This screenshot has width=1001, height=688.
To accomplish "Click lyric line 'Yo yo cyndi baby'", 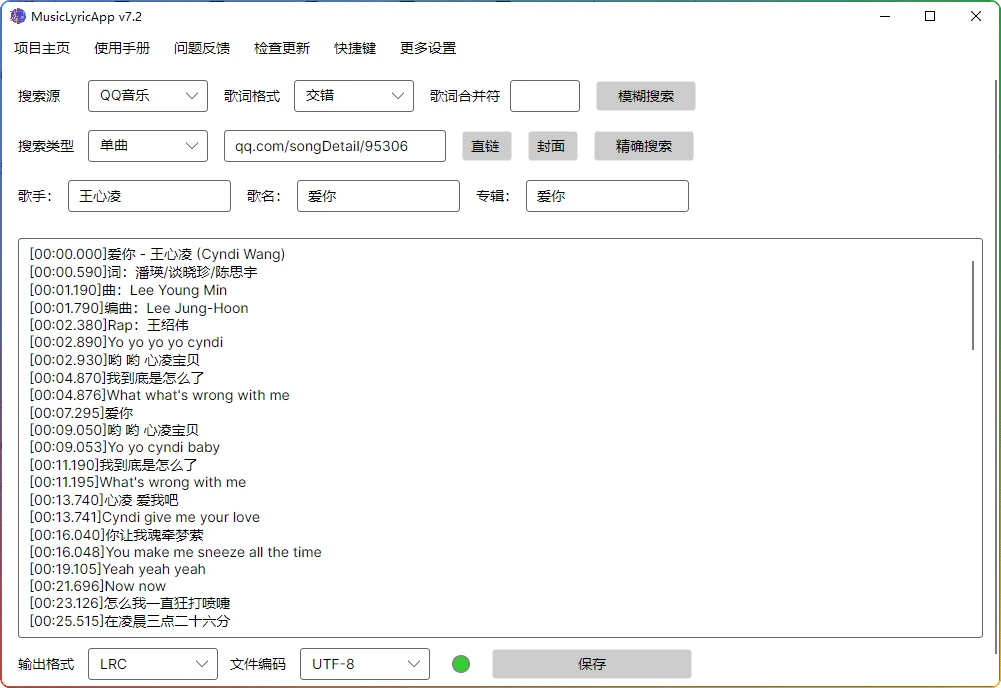I will click(163, 448).
